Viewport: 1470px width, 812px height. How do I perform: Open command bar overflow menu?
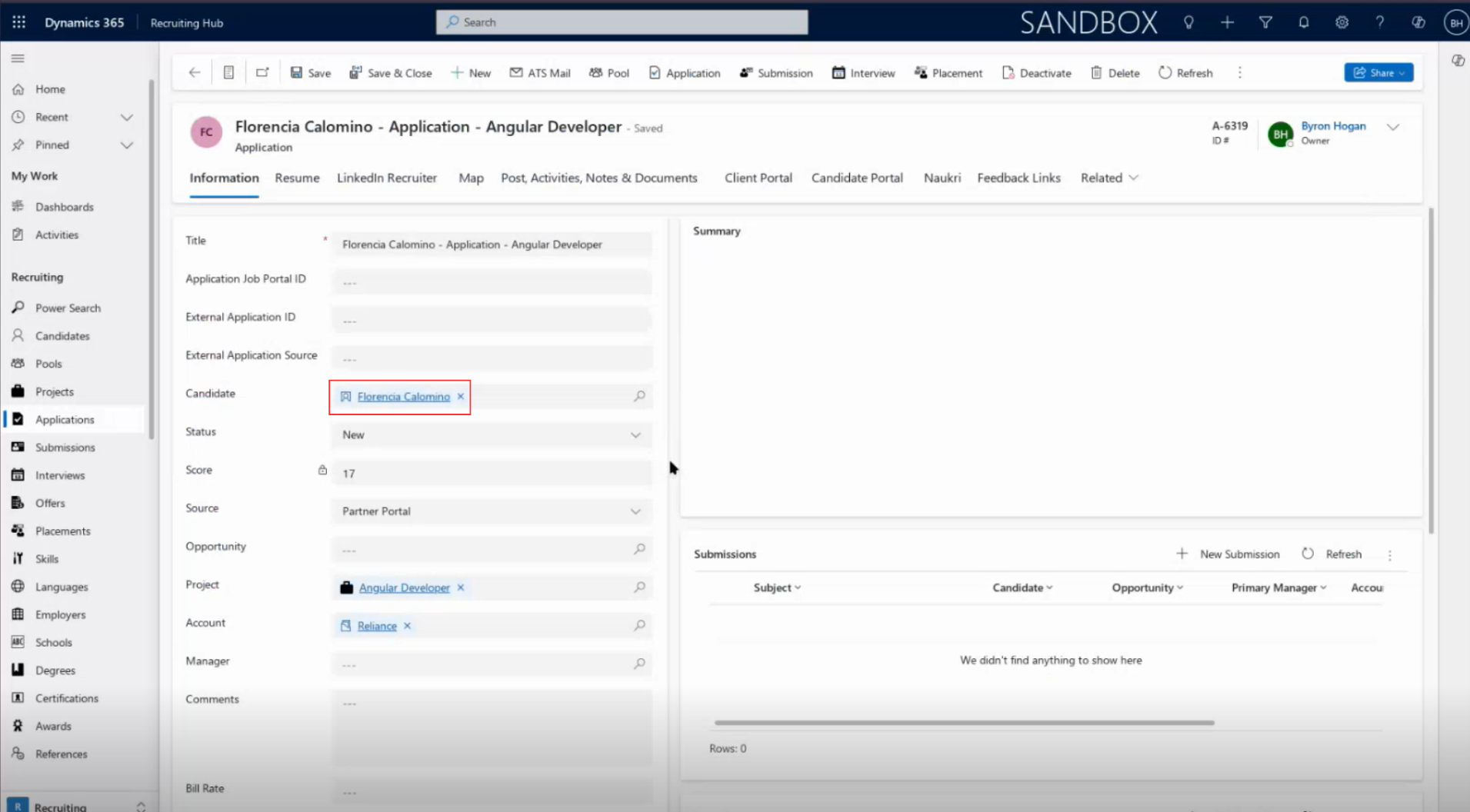point(1240,72)
